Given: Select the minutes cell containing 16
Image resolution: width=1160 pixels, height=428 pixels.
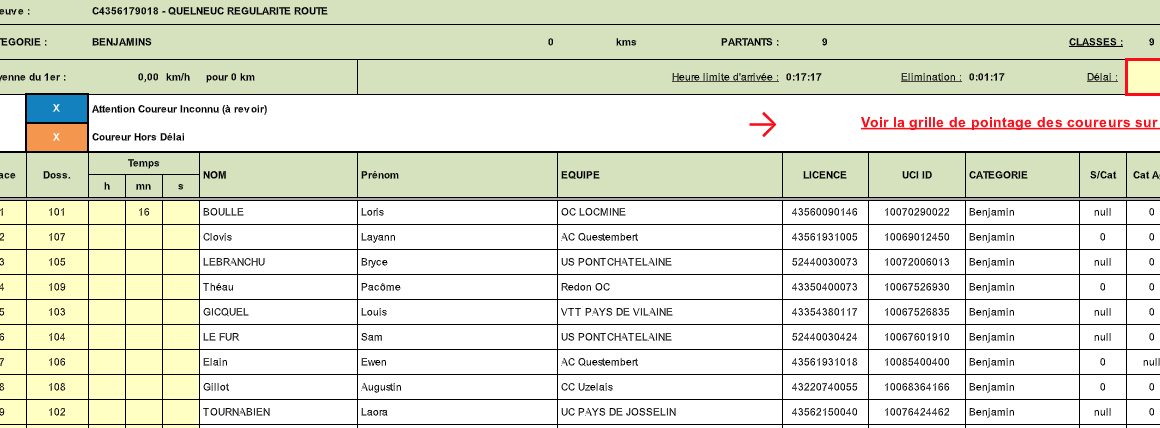Looking at the screenshot, I should click(144, 212).
